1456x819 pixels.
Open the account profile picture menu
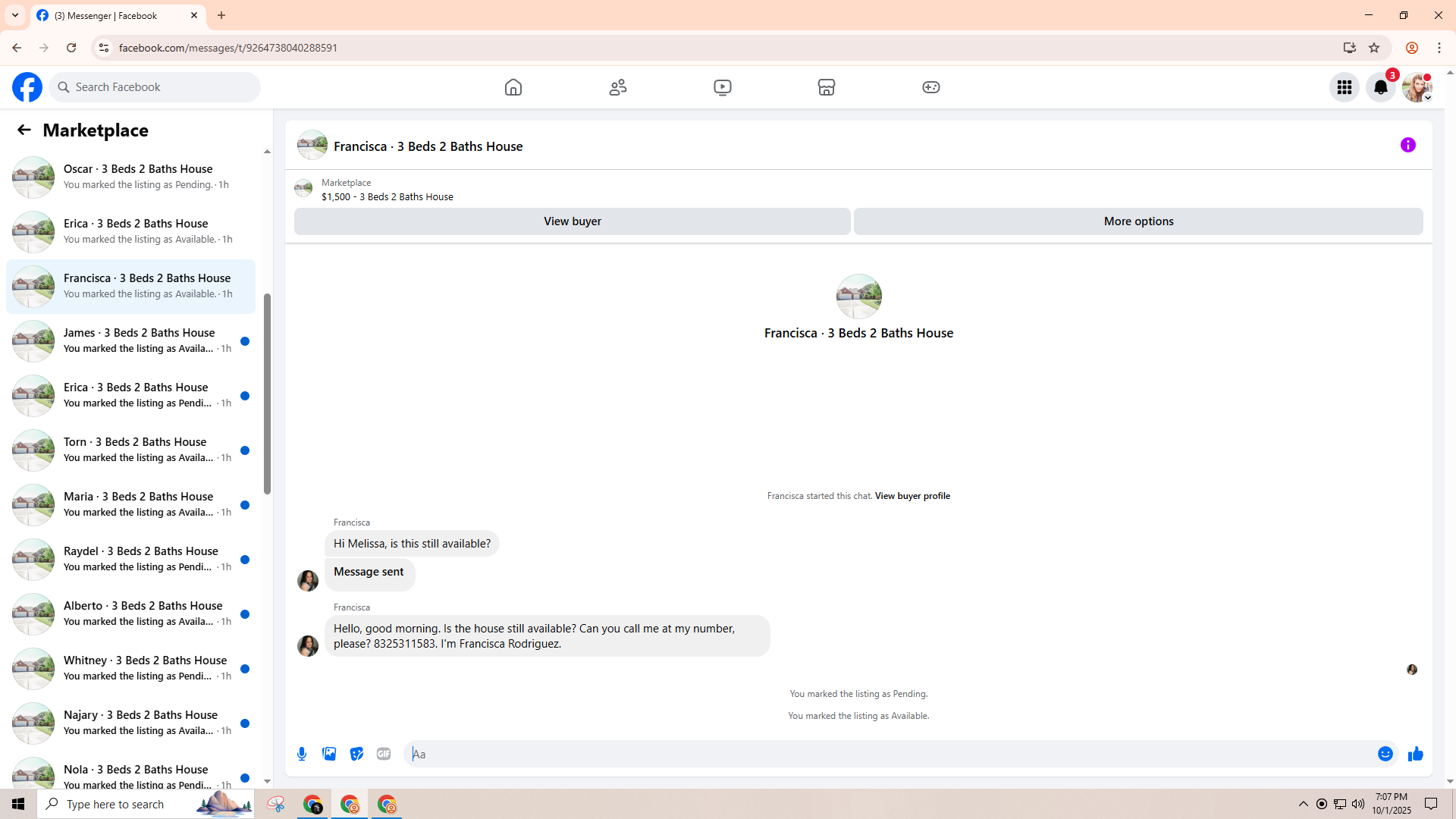pos(1417,87)
